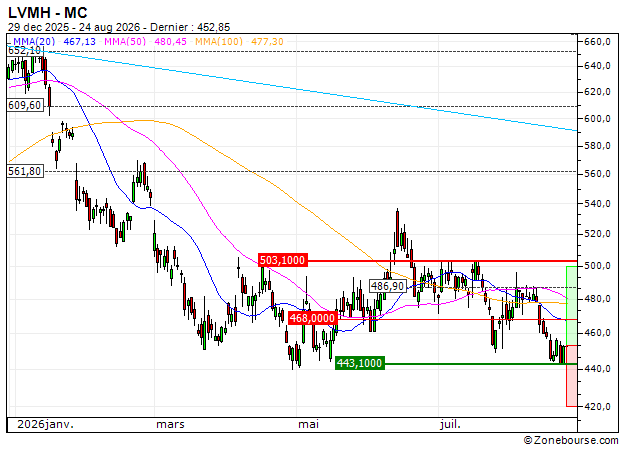Viewport: 625px width, 450px height.
Task: Click the 640,0 axis value
Action: point(597,66)
